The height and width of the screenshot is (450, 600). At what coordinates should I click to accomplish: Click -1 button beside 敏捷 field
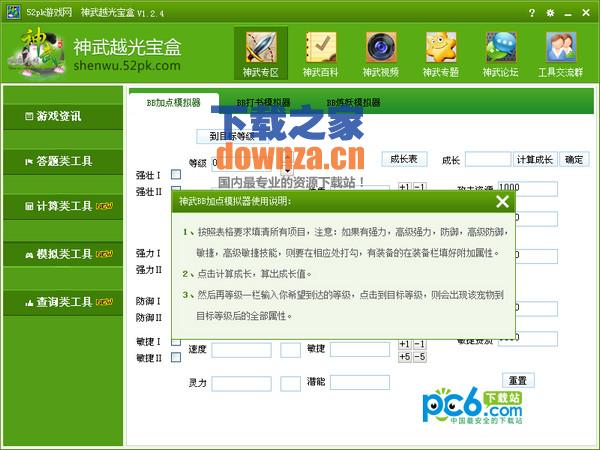point(419,344)
